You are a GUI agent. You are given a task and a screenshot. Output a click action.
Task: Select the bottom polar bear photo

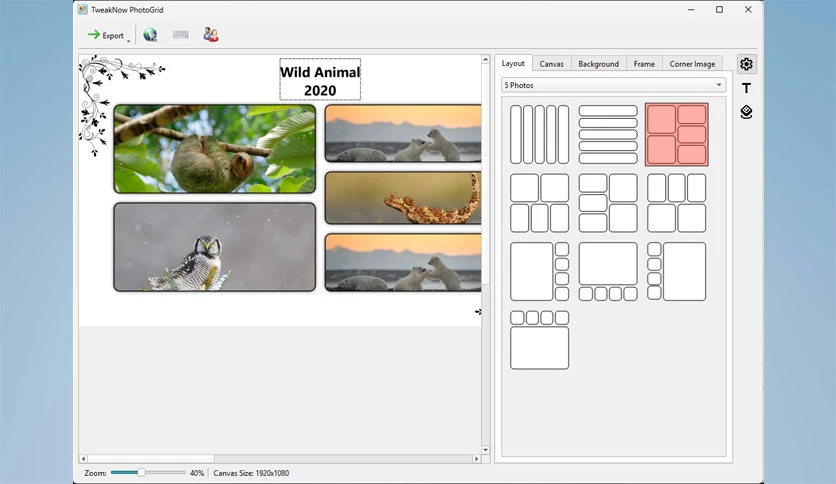pos(403,262)
